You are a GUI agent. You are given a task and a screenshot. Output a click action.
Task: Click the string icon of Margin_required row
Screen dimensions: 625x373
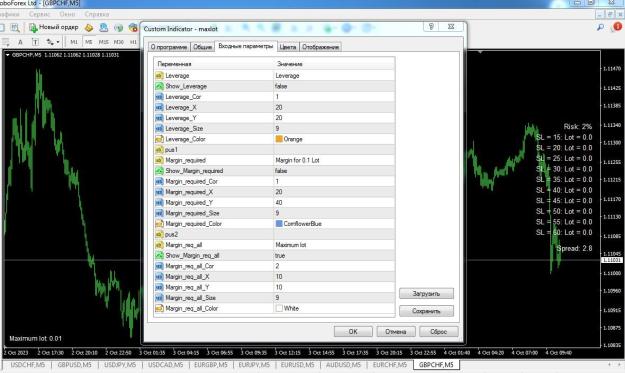159,160
